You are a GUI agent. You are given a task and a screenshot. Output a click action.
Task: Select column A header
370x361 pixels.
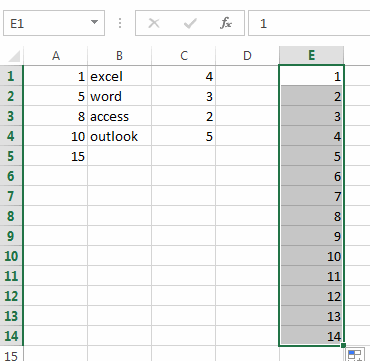[x=56, y=55]
